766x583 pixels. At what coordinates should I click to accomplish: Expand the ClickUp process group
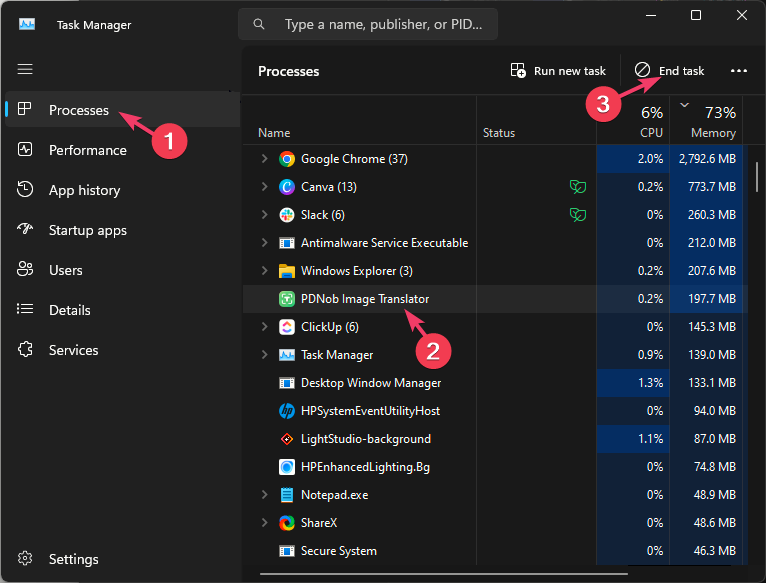click(x=264, y=327)
